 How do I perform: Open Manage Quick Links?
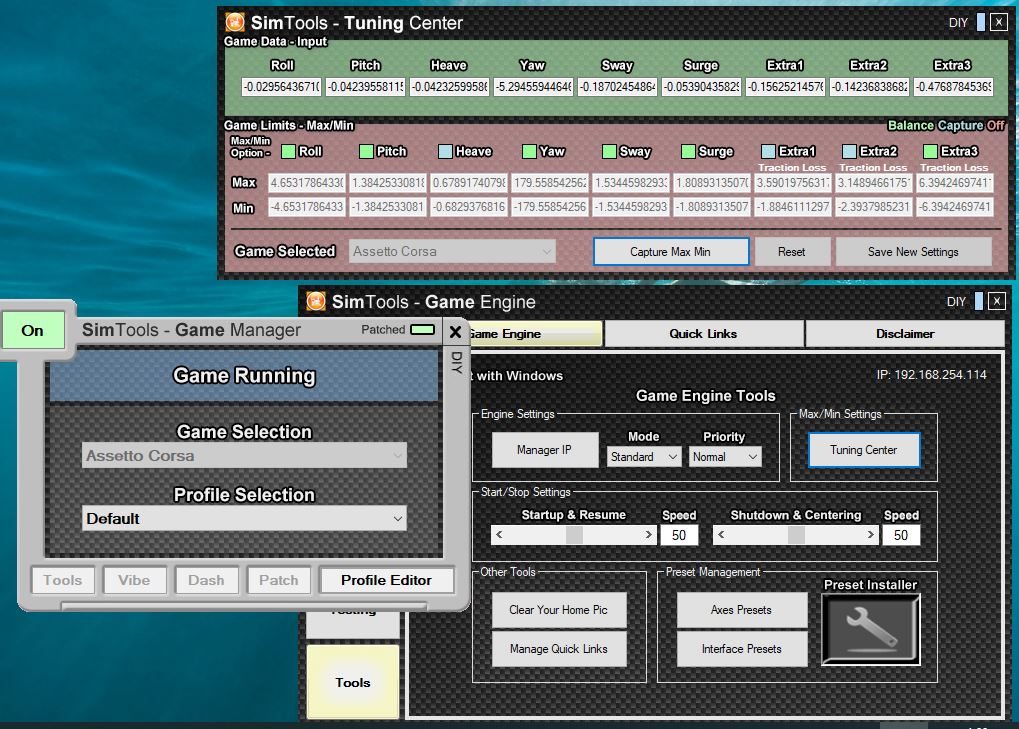coord(559,648)
